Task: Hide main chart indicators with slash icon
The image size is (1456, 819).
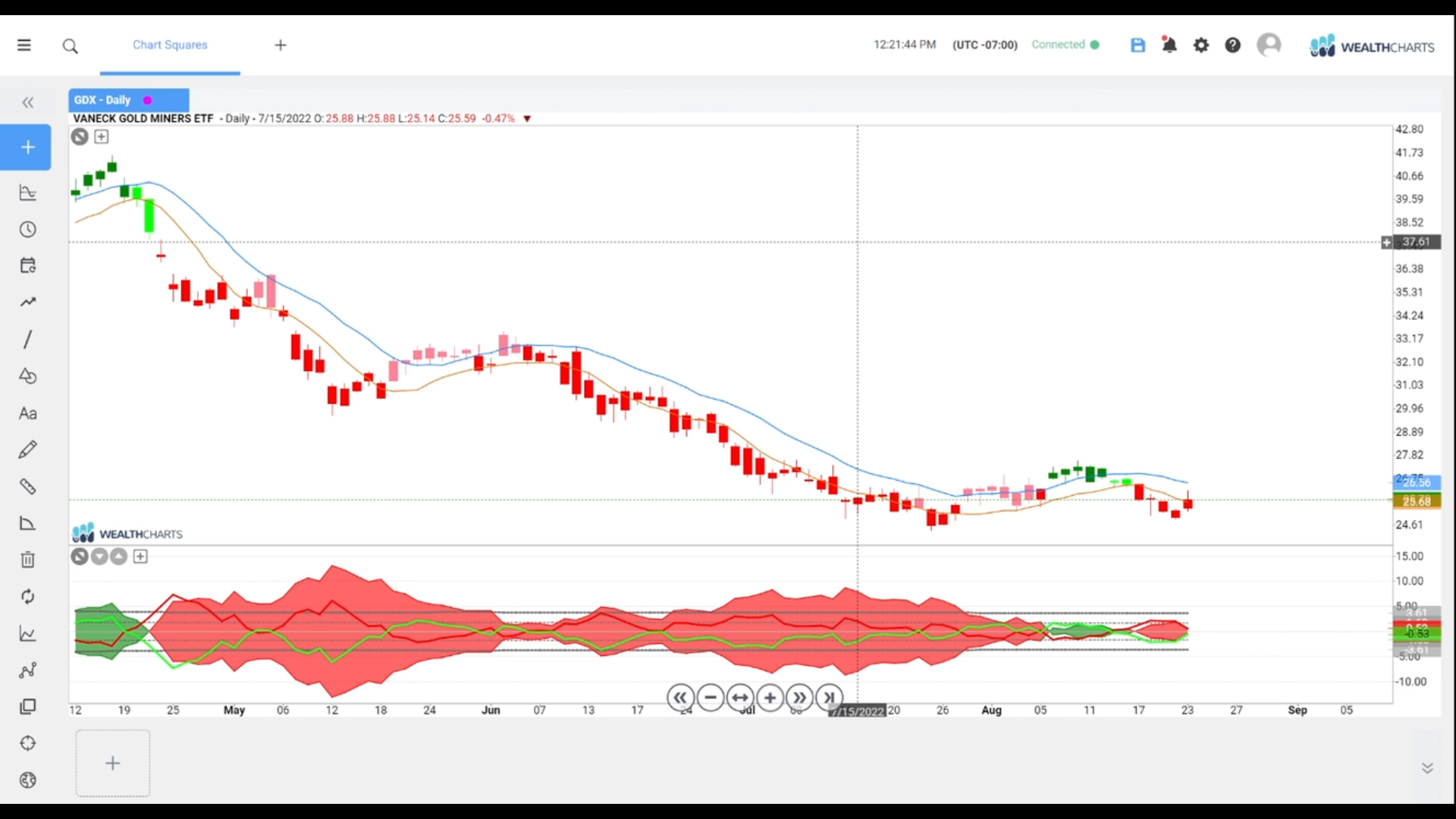Action: point(80,137)
